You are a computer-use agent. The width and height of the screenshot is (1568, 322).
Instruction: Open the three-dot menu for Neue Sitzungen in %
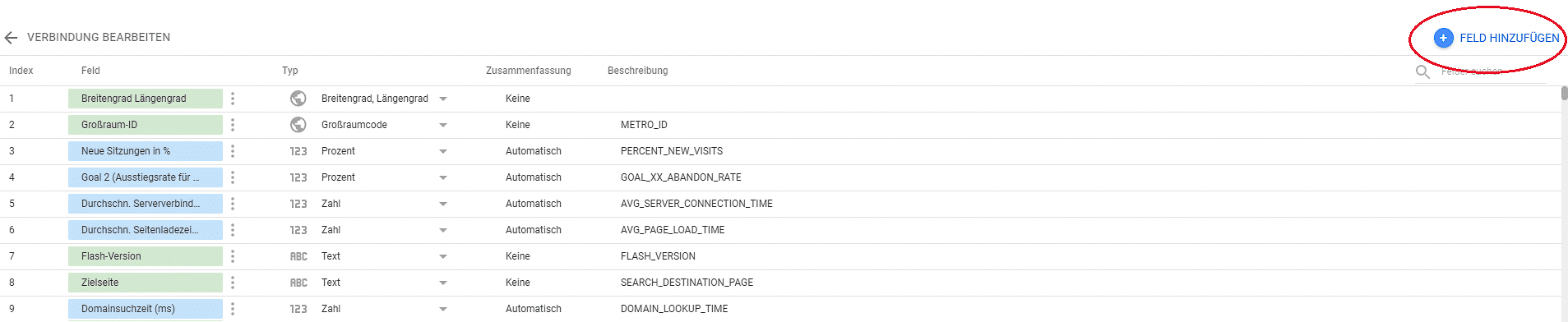[233, 151]
